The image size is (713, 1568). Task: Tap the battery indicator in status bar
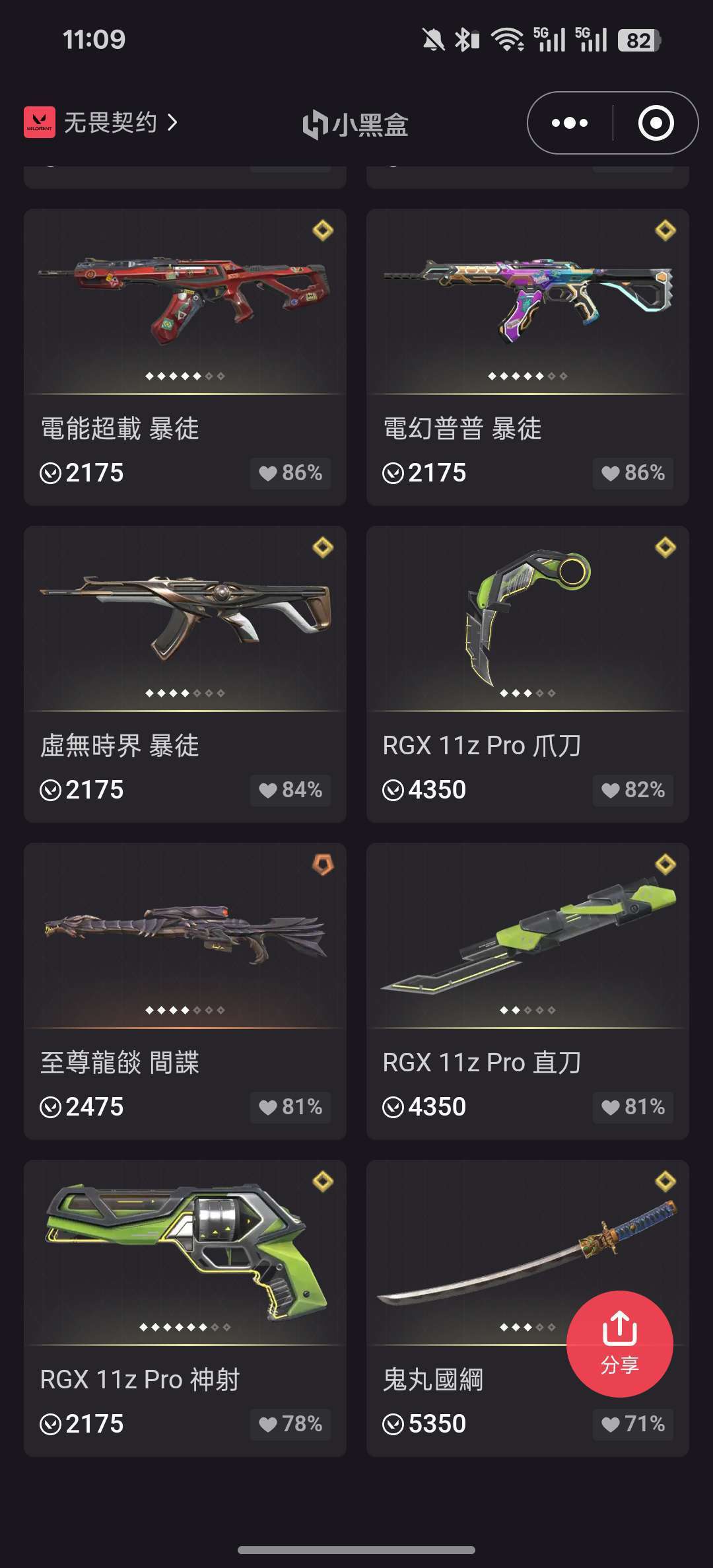pos(639,40)
